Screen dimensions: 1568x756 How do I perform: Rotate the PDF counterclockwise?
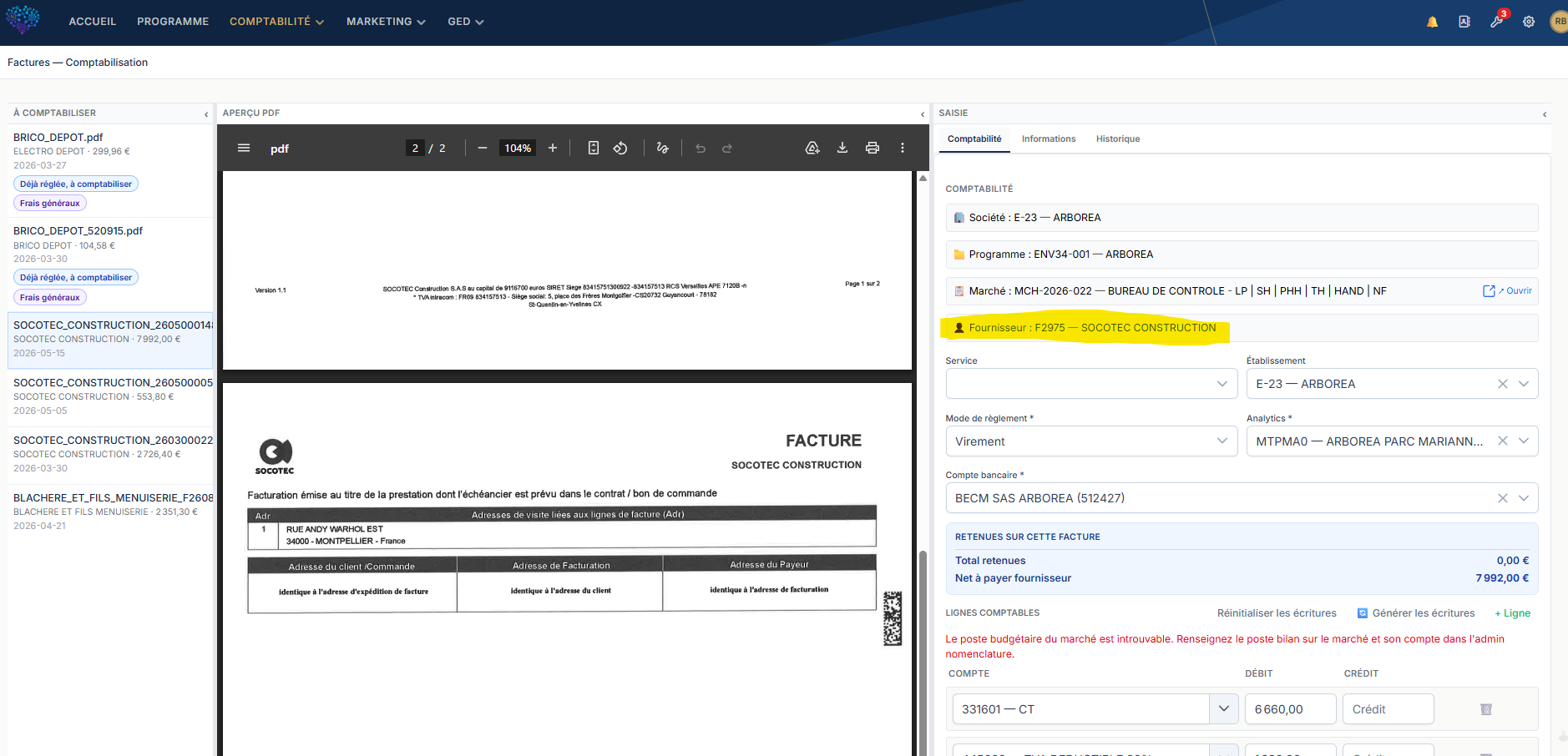[620, 148]
